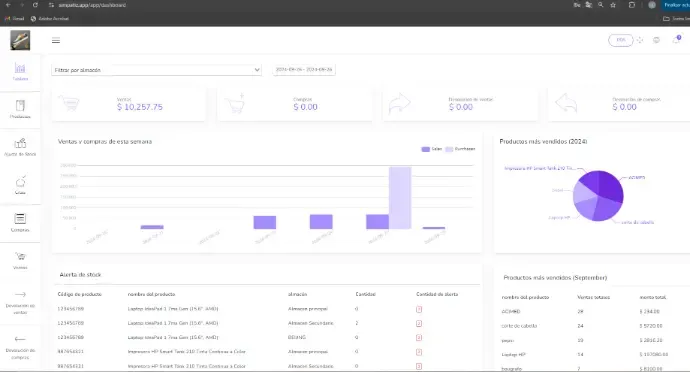Open the Ventas sidebar section
Screen dimensions: 690x372
tap(20, 261)
